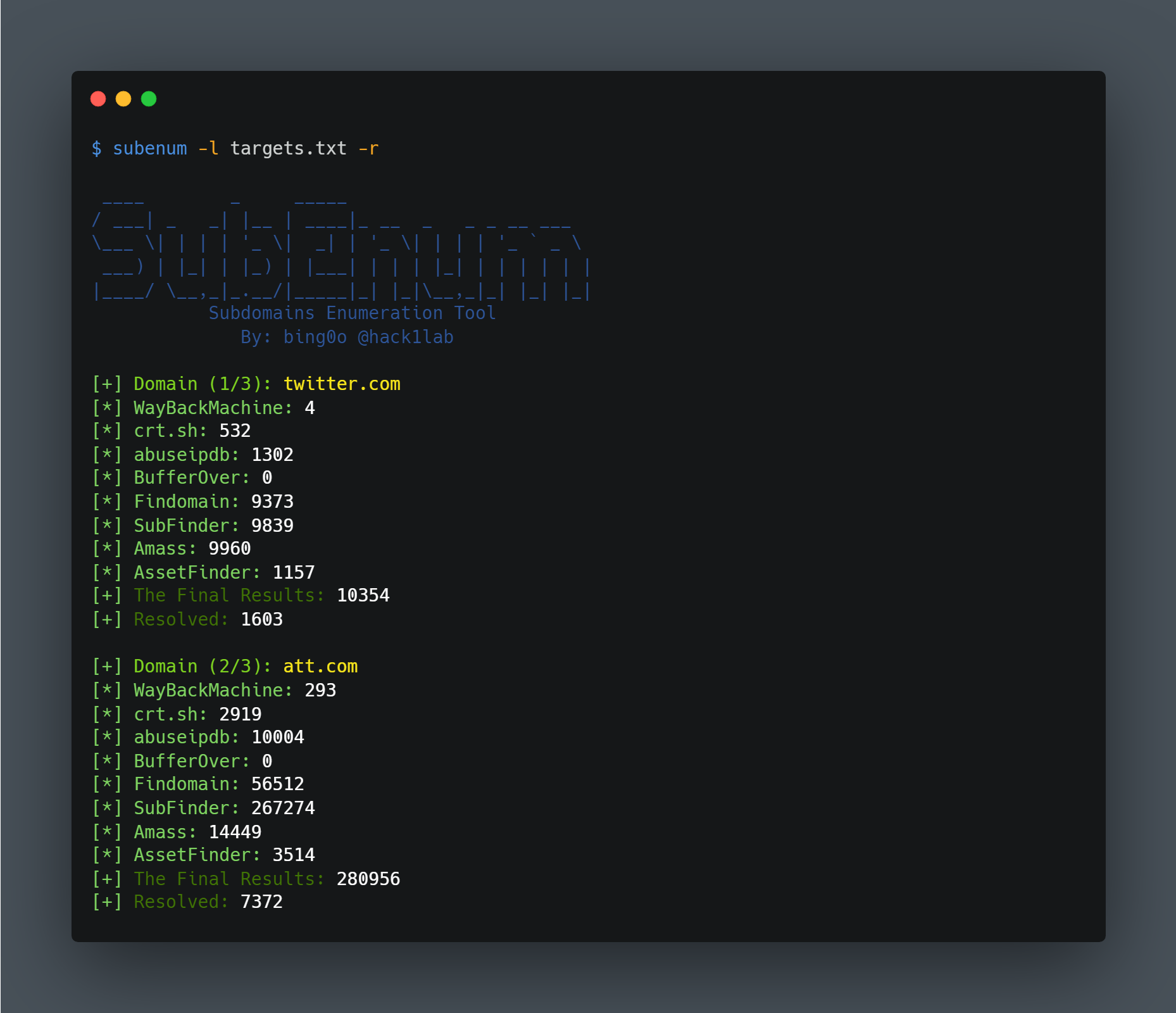This screenshot has height=1013, width=1176.
Task: Click the 'att.com' domain name
Action: coord(320,666)
